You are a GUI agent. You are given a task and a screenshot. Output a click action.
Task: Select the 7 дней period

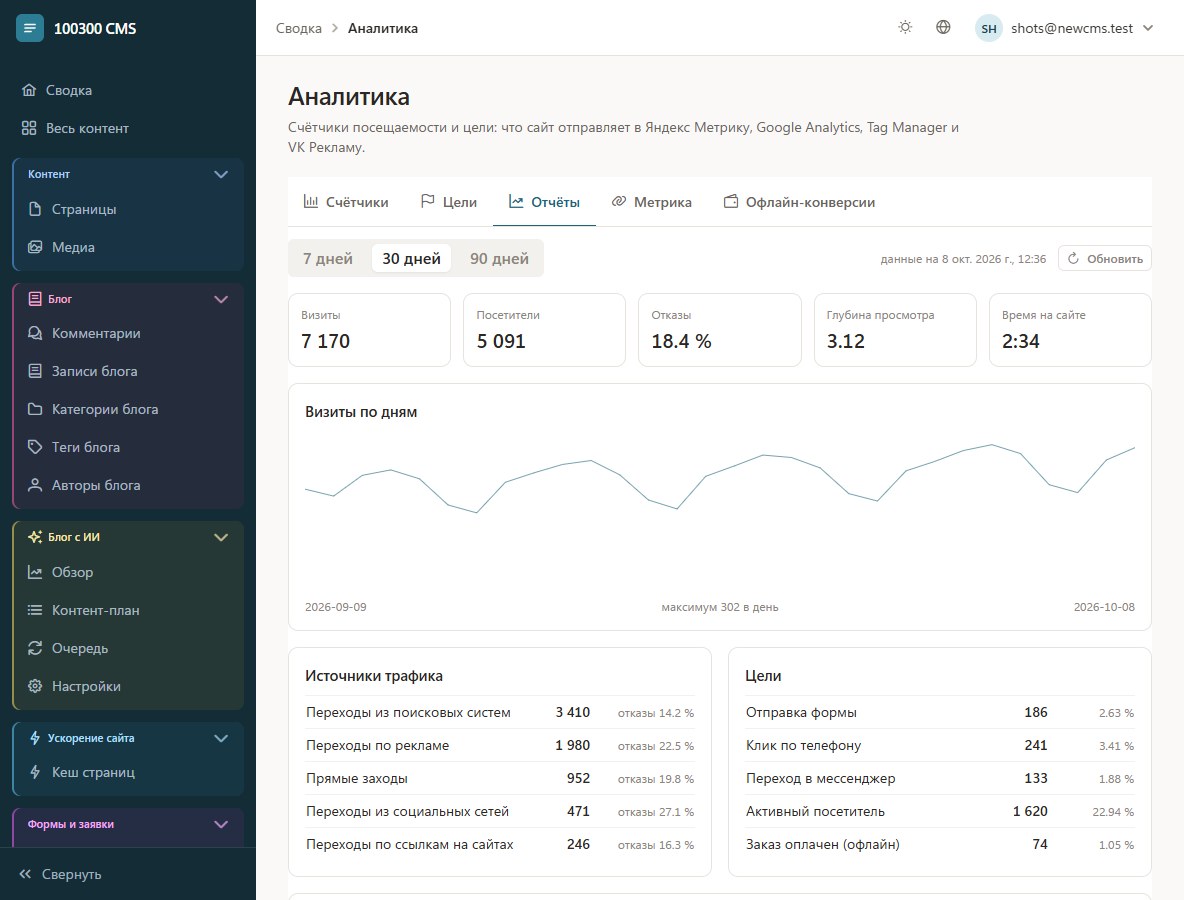[x=328, y=258]
